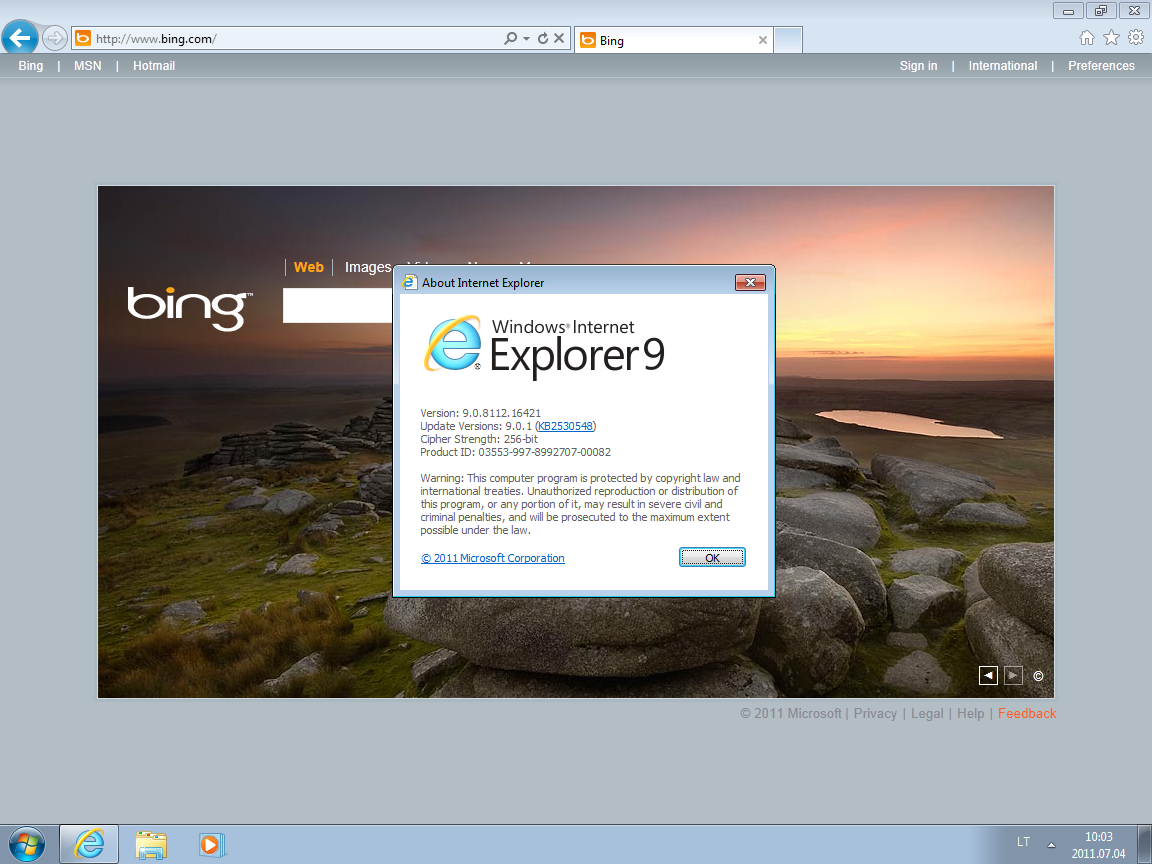Click the copyright info icon on image
The image size is (1152, 864).
click(x=1038, y=676)
